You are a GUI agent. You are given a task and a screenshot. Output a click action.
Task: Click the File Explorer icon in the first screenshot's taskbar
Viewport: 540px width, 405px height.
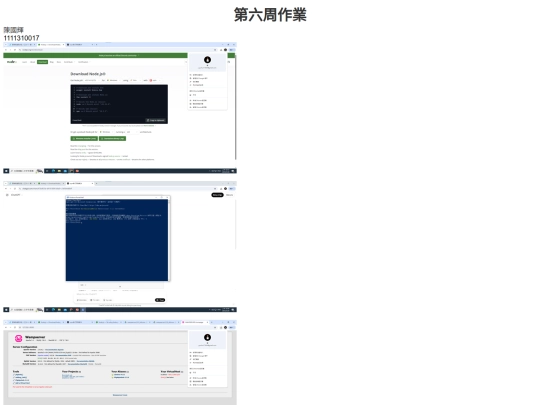coord(59,171)
